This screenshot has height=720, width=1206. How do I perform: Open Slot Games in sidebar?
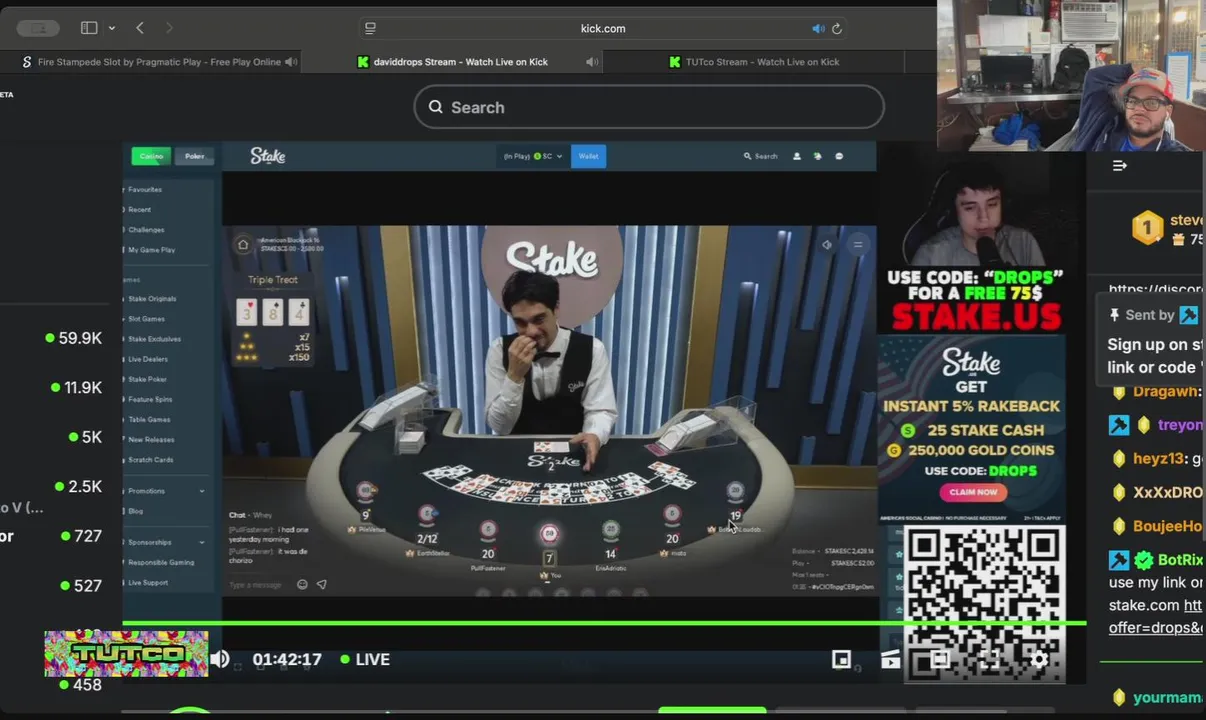[146, 319]
